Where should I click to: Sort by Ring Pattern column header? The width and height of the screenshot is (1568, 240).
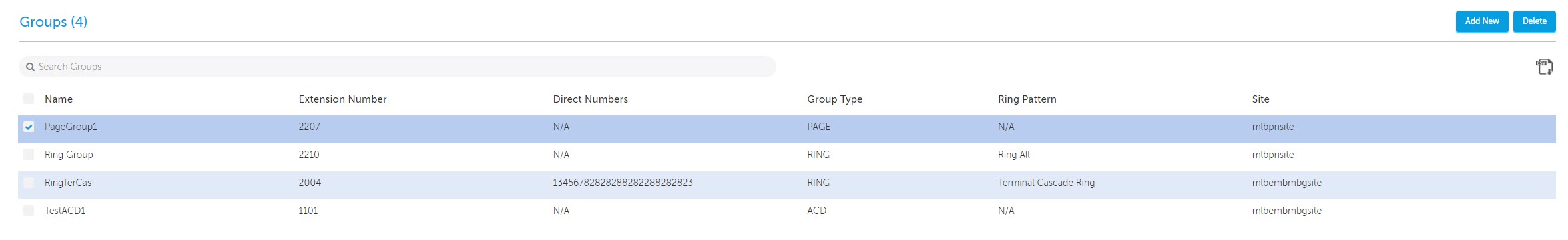[x=1027, y=99]
